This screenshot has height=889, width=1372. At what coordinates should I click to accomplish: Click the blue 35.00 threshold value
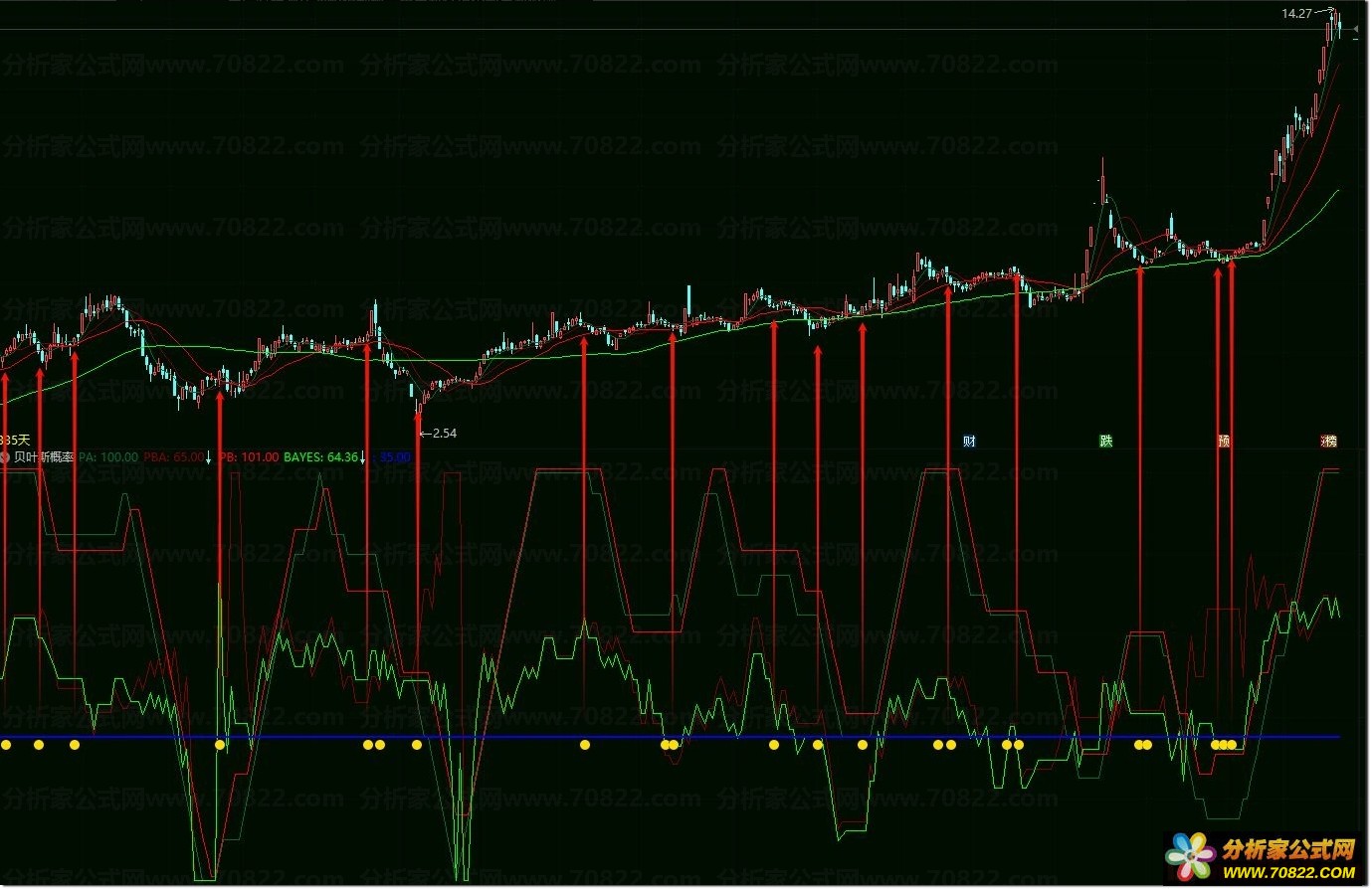[395, 457]
